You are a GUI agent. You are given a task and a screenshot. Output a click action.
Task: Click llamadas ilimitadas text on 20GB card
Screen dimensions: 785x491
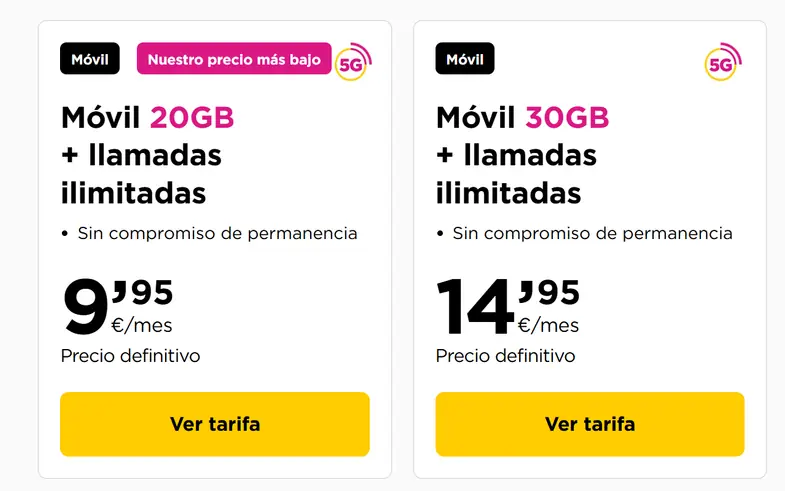tap(141, 174)
